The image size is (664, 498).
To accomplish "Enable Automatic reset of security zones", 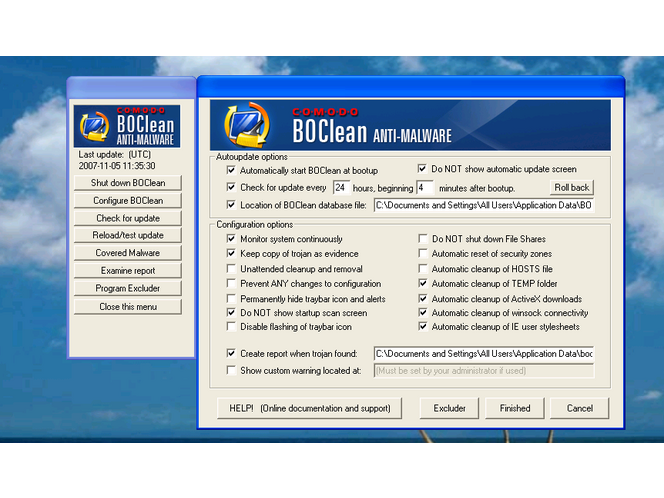I will coord(423,253).
